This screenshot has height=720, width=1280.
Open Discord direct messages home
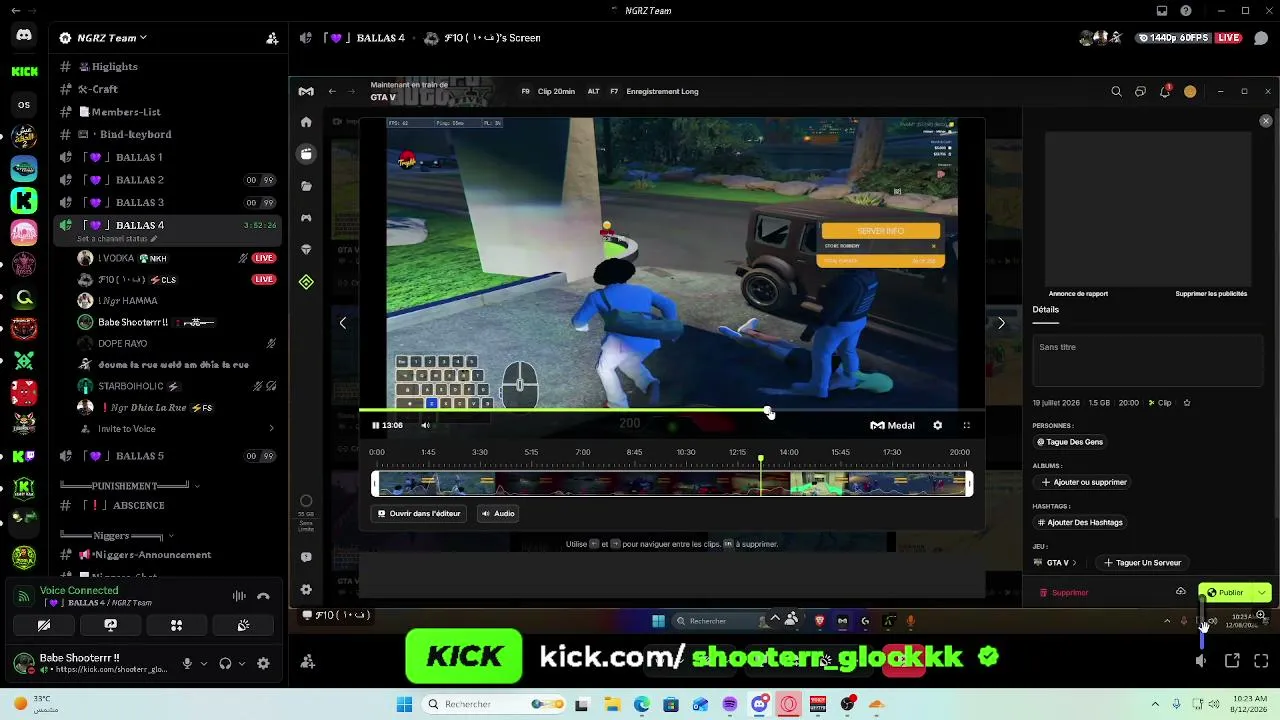point(24,36)
